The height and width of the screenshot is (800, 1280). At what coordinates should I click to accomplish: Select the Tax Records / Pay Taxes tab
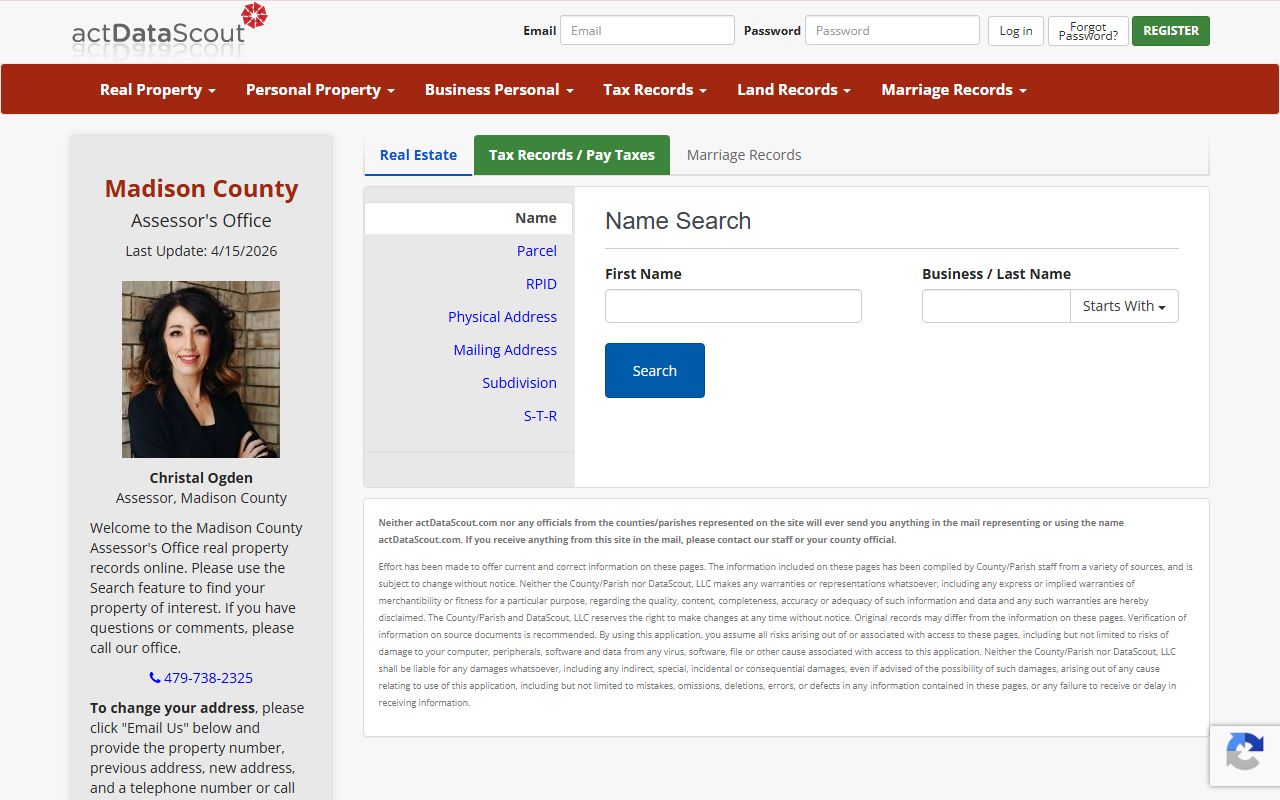[x=572, y=155]
